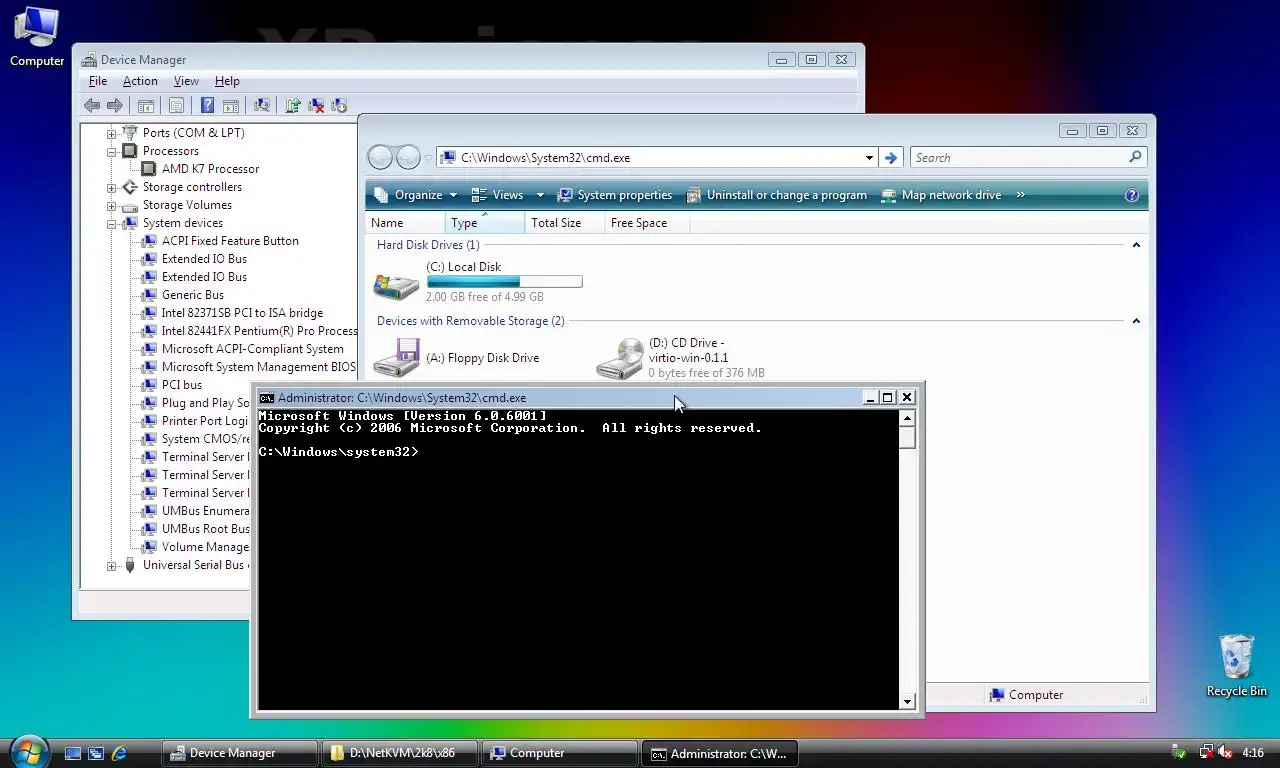Open Help menu in Device Manager
1280x768 pixels.
tap(227, 81)
